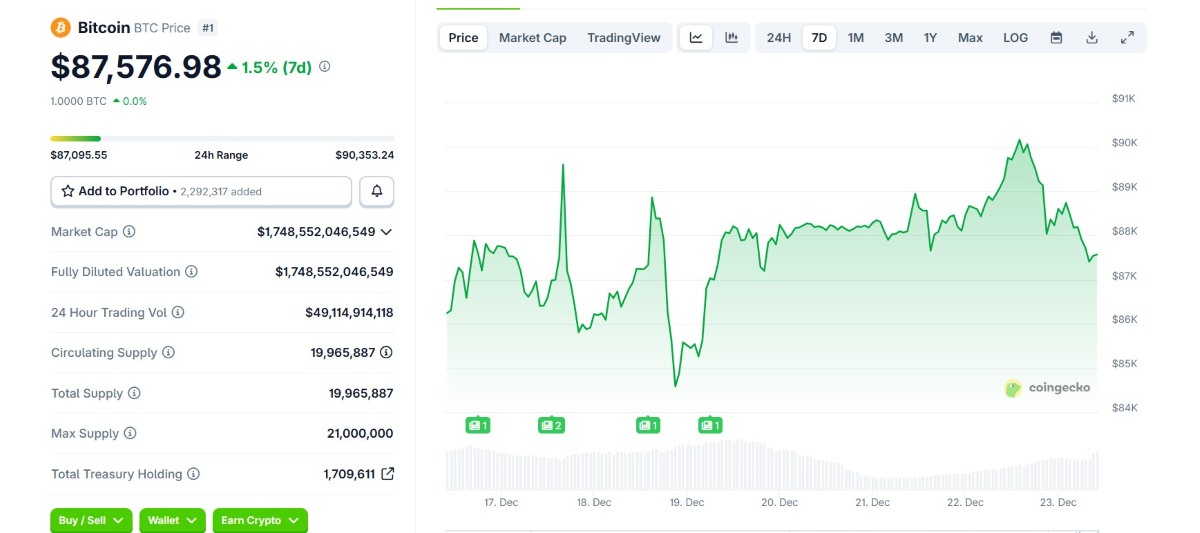Expand the chart to fullscreen
The width and height of the screenshot is (1200, 533).
pyautogui.click(x=1127, y=38)
